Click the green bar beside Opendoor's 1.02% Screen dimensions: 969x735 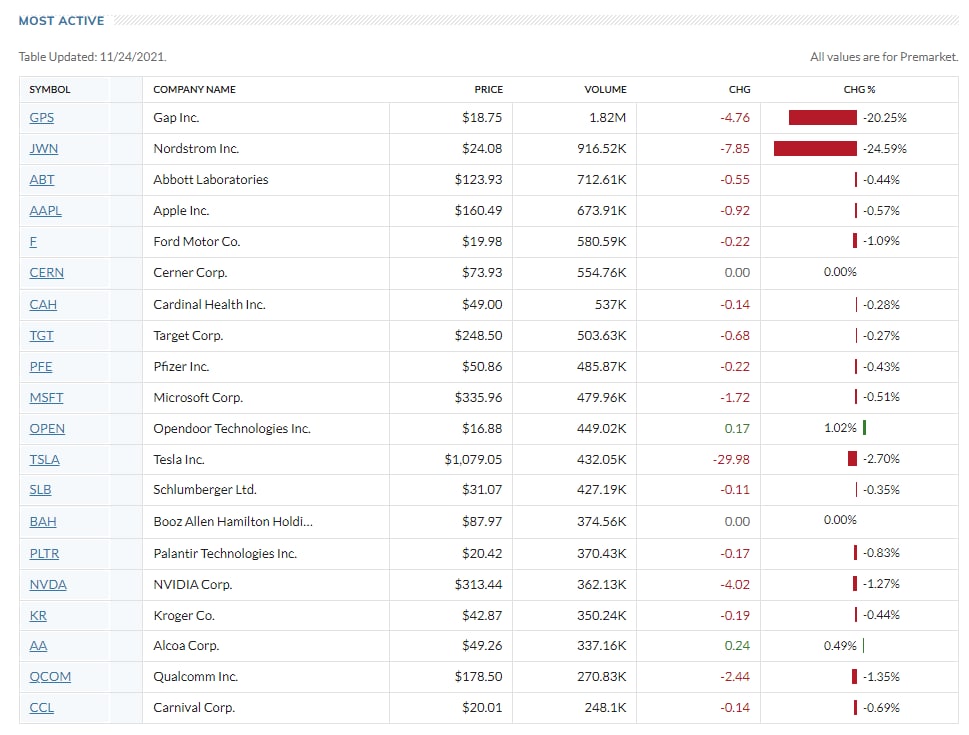click(864, 427)
